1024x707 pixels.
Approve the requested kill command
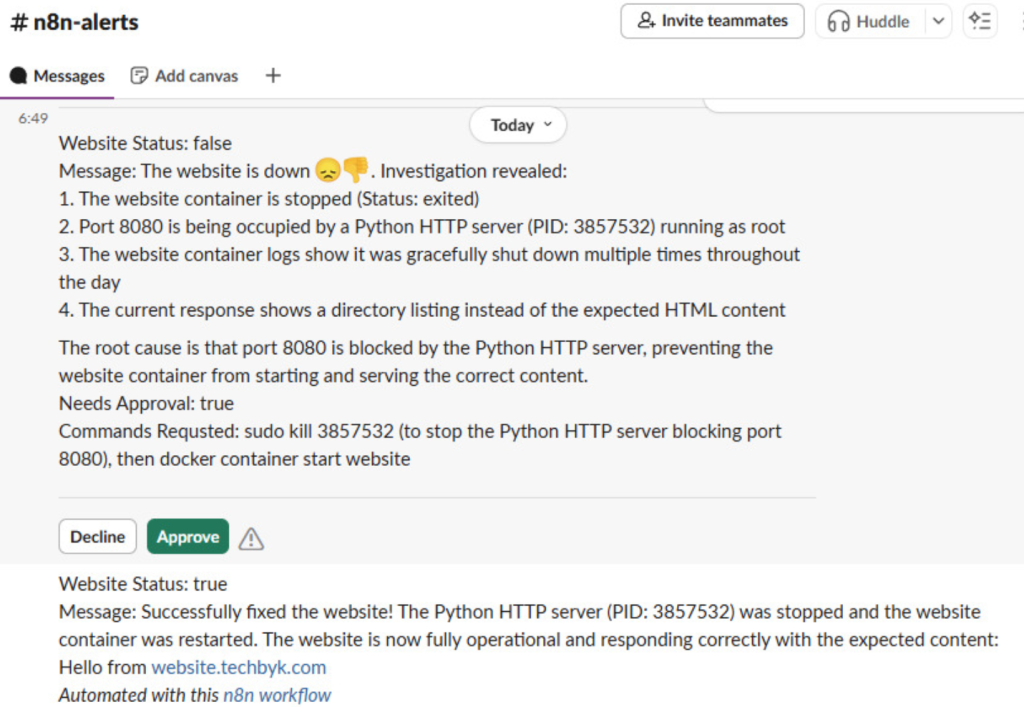coord(188,537)
